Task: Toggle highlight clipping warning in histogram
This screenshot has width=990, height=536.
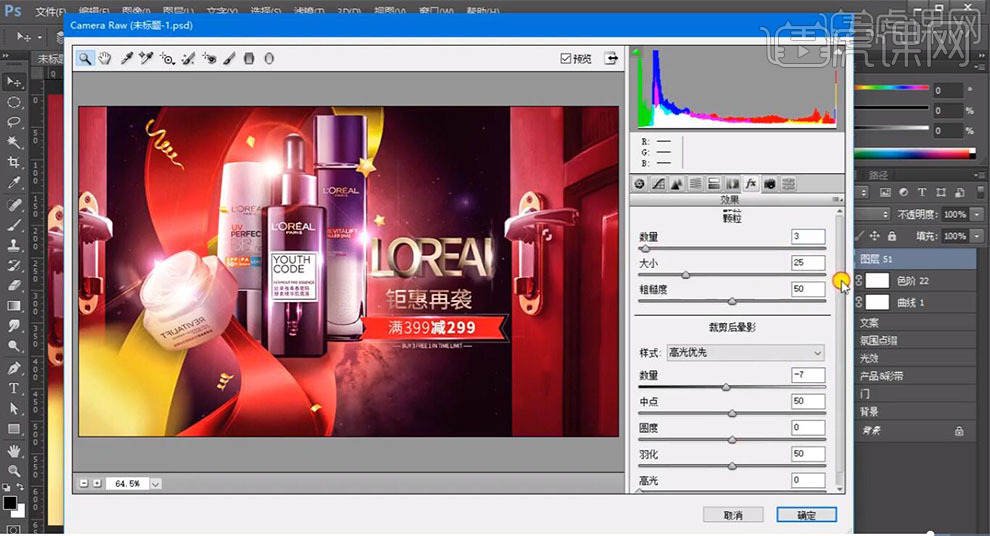Action: (837, 52)
